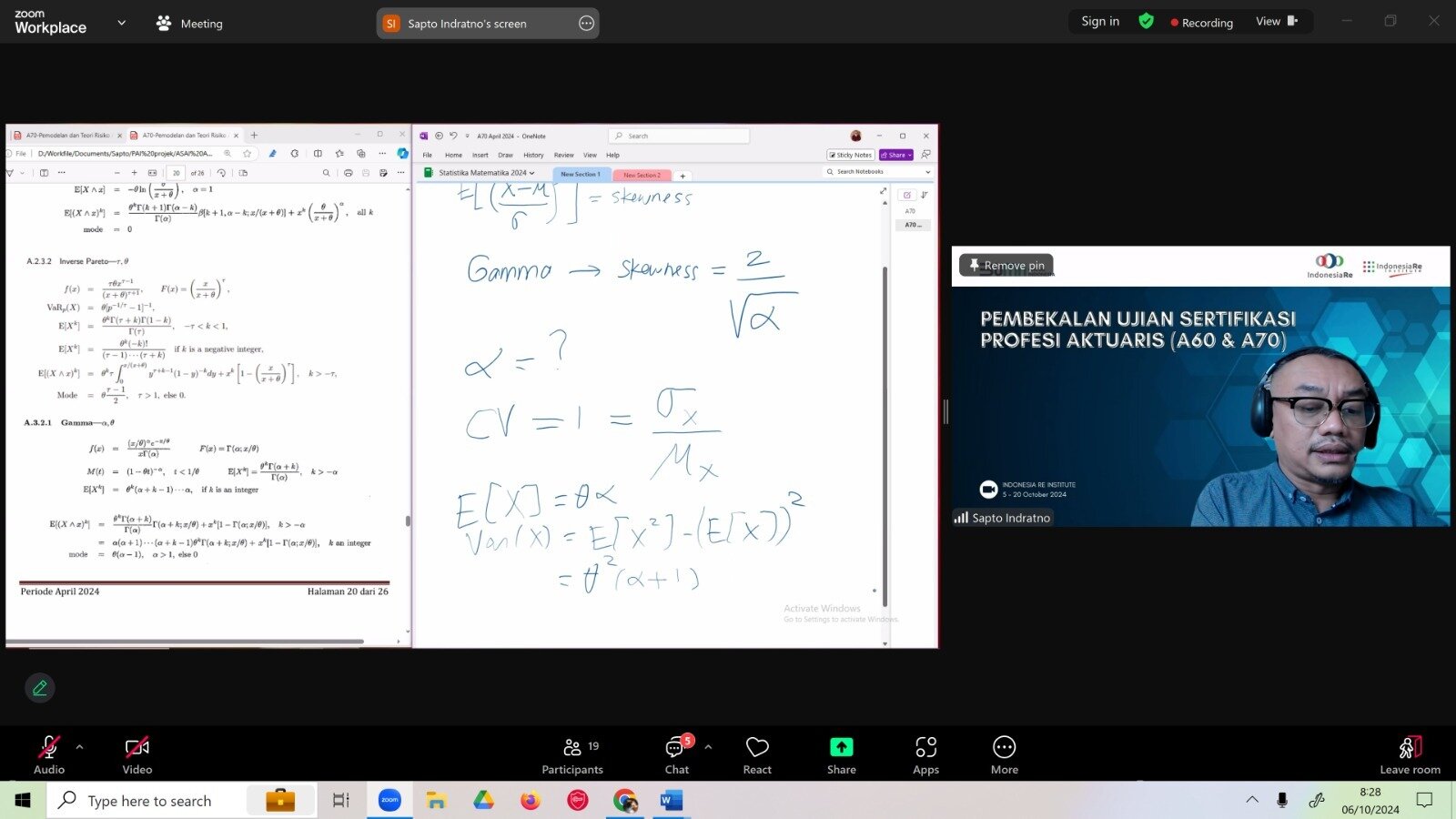Unmute the Audio microphone
Viewport: 1456px width, 819px height.
click(49, 754)
